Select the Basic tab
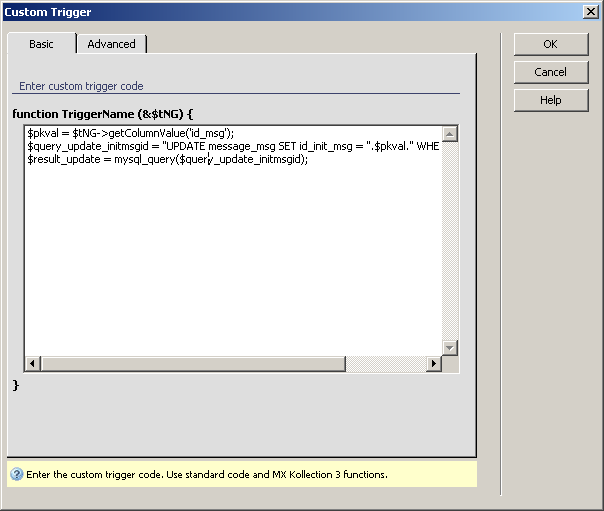 (41, 44)
